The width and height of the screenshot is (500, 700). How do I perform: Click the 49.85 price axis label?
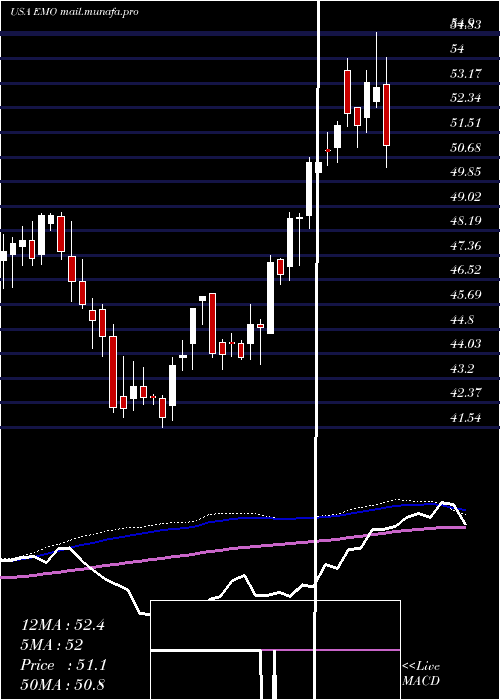pos(466,172)
